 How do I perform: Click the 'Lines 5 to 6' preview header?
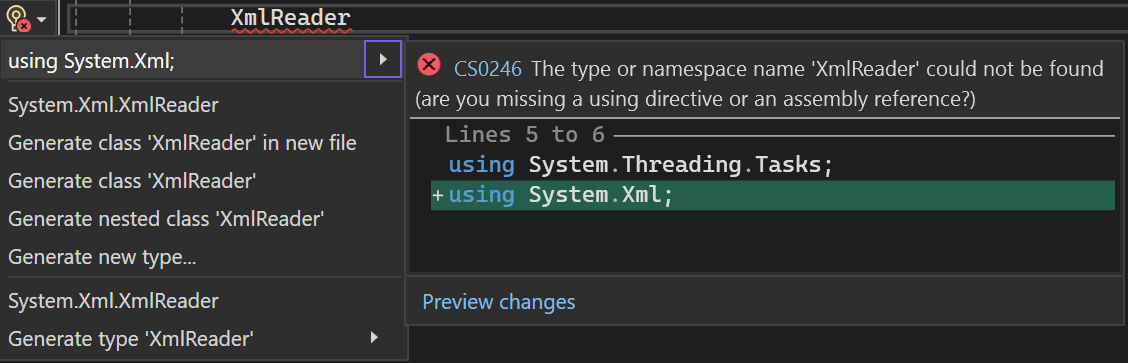click(525, 134)
